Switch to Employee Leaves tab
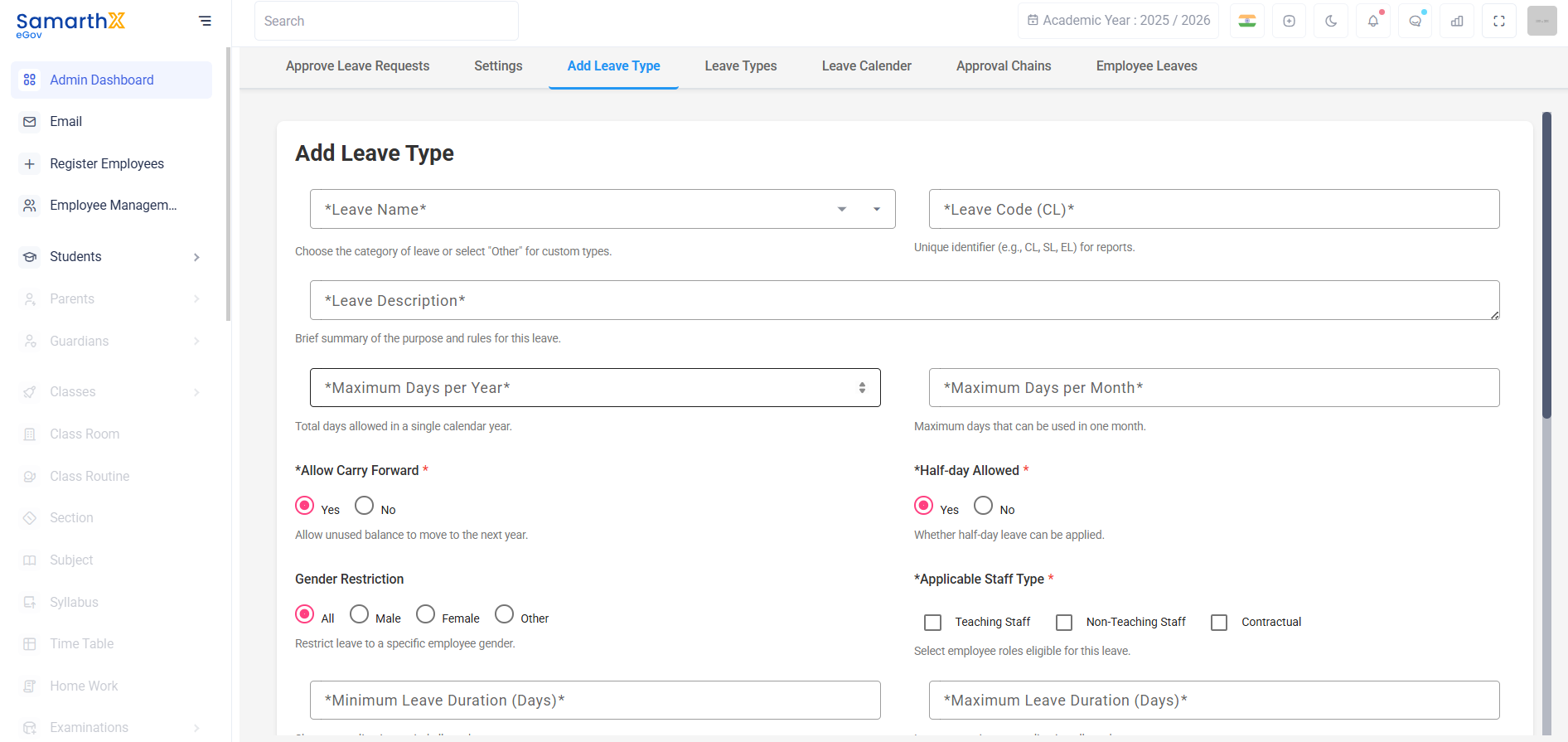 1147,66
